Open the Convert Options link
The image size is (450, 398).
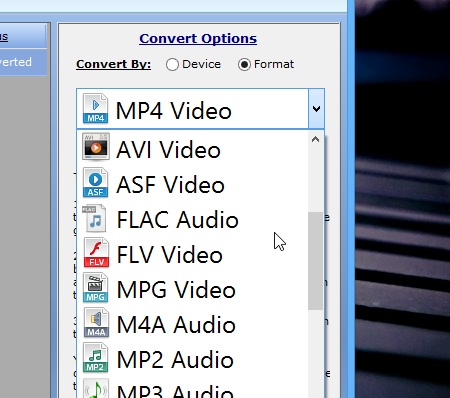pyautogui.click(x=198, y=39)
